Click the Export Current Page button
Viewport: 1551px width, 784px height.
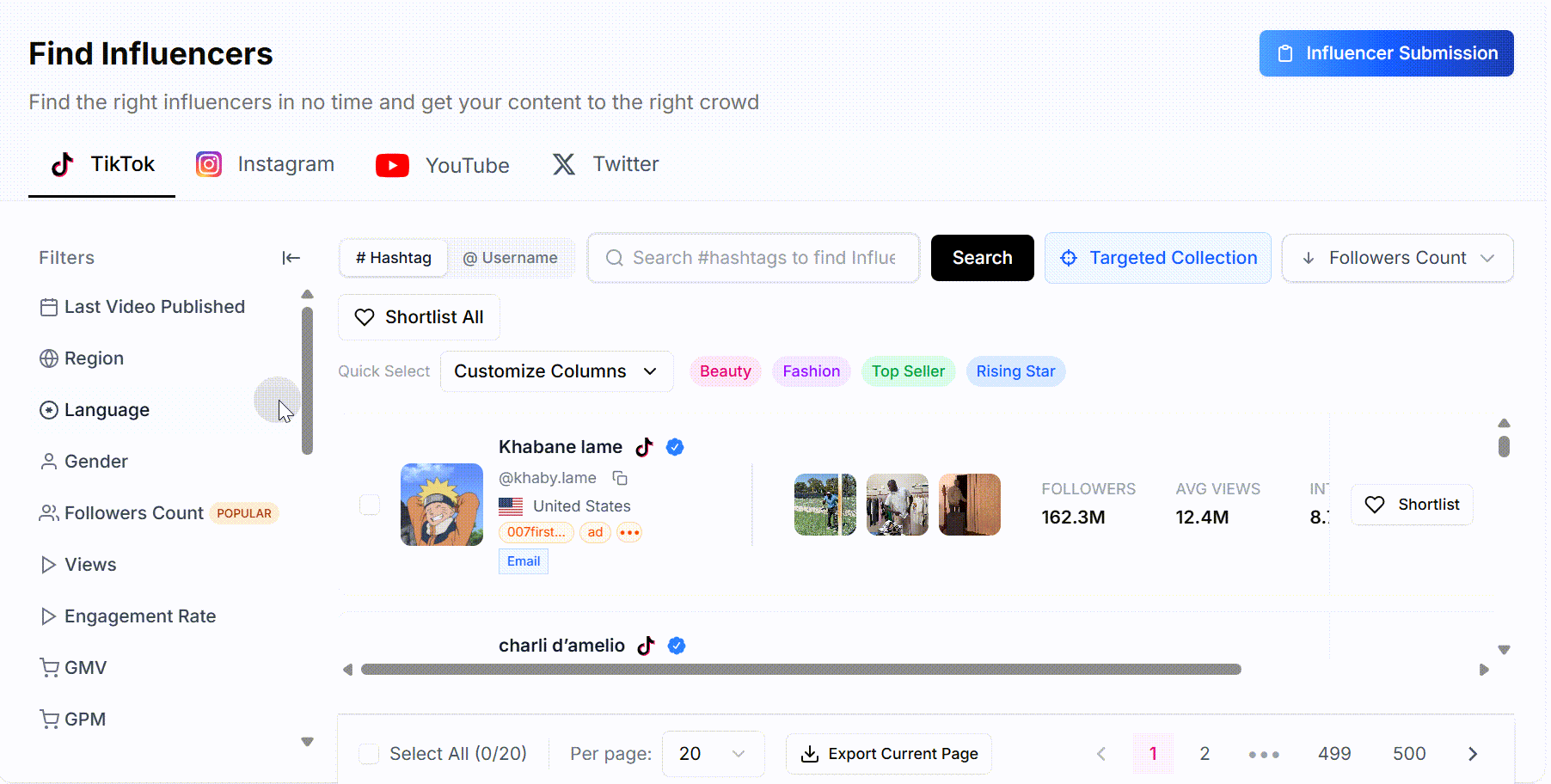point(888,754)
